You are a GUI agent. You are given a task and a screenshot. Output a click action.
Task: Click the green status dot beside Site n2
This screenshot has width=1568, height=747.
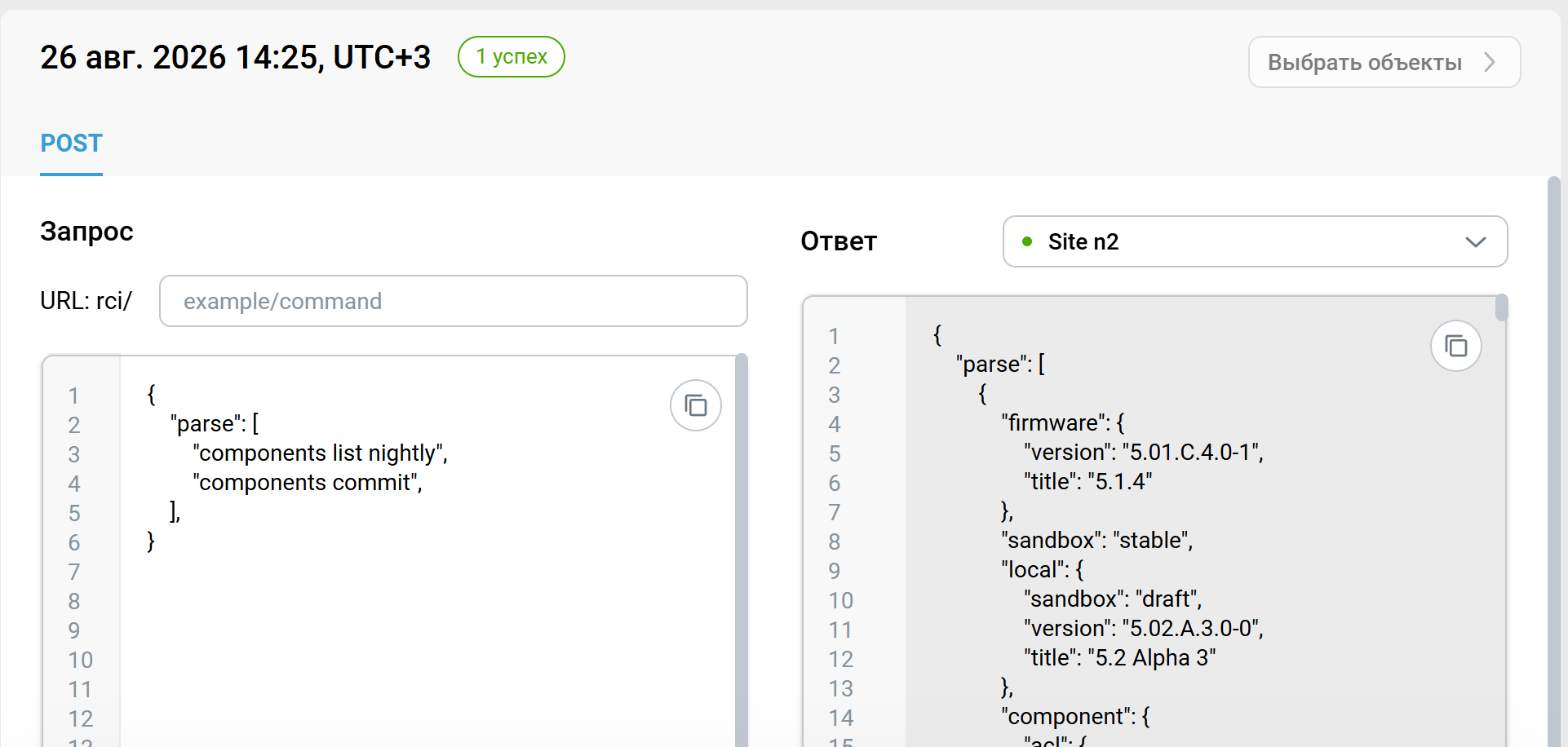click(x=1027, y=241)
